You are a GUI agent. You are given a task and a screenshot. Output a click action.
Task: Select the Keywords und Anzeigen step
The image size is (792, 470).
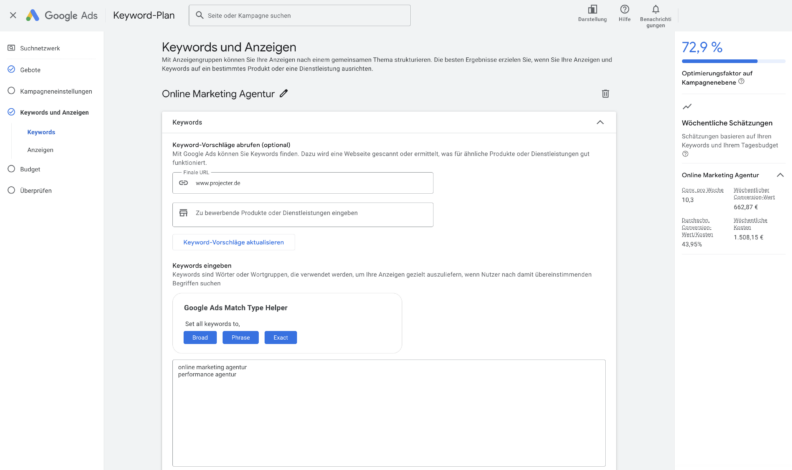coord(54,113)
